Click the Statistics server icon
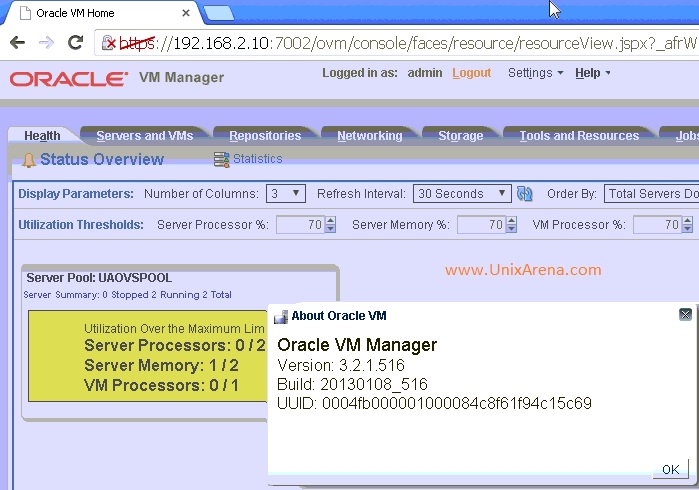 [x=222, y=159]
